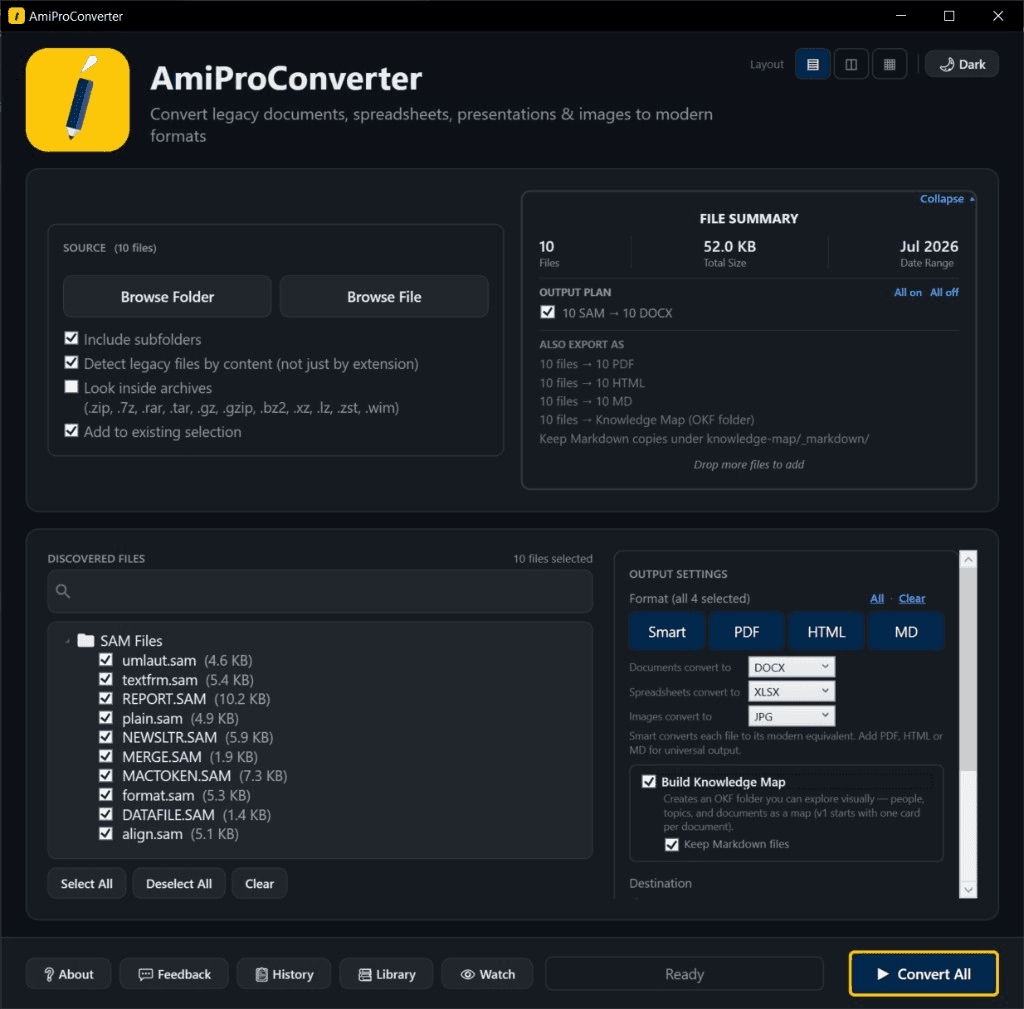
Task: Click the All format link
Action: click(876, 598)
